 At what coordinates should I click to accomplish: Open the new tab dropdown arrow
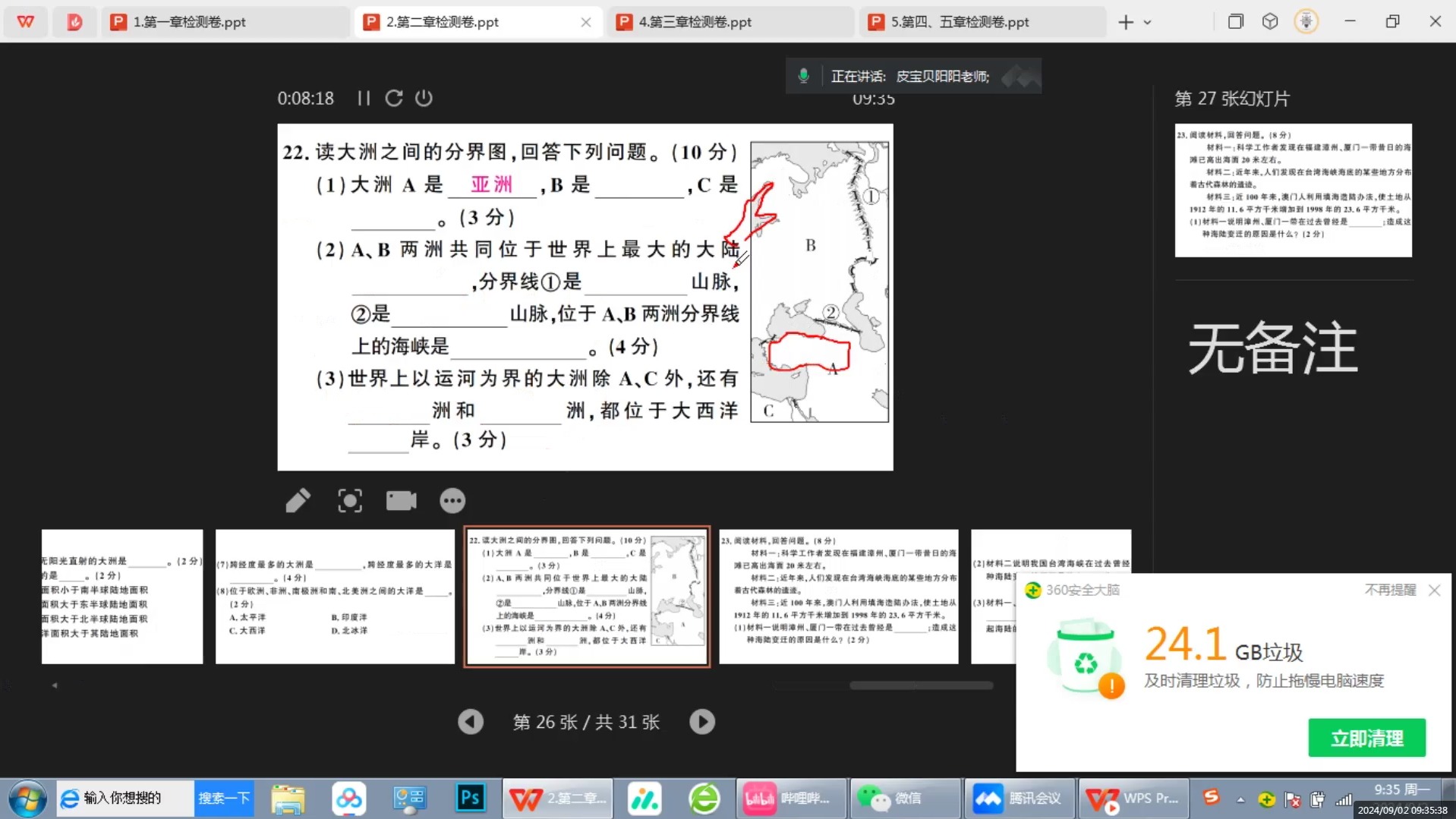[1148, 22]
